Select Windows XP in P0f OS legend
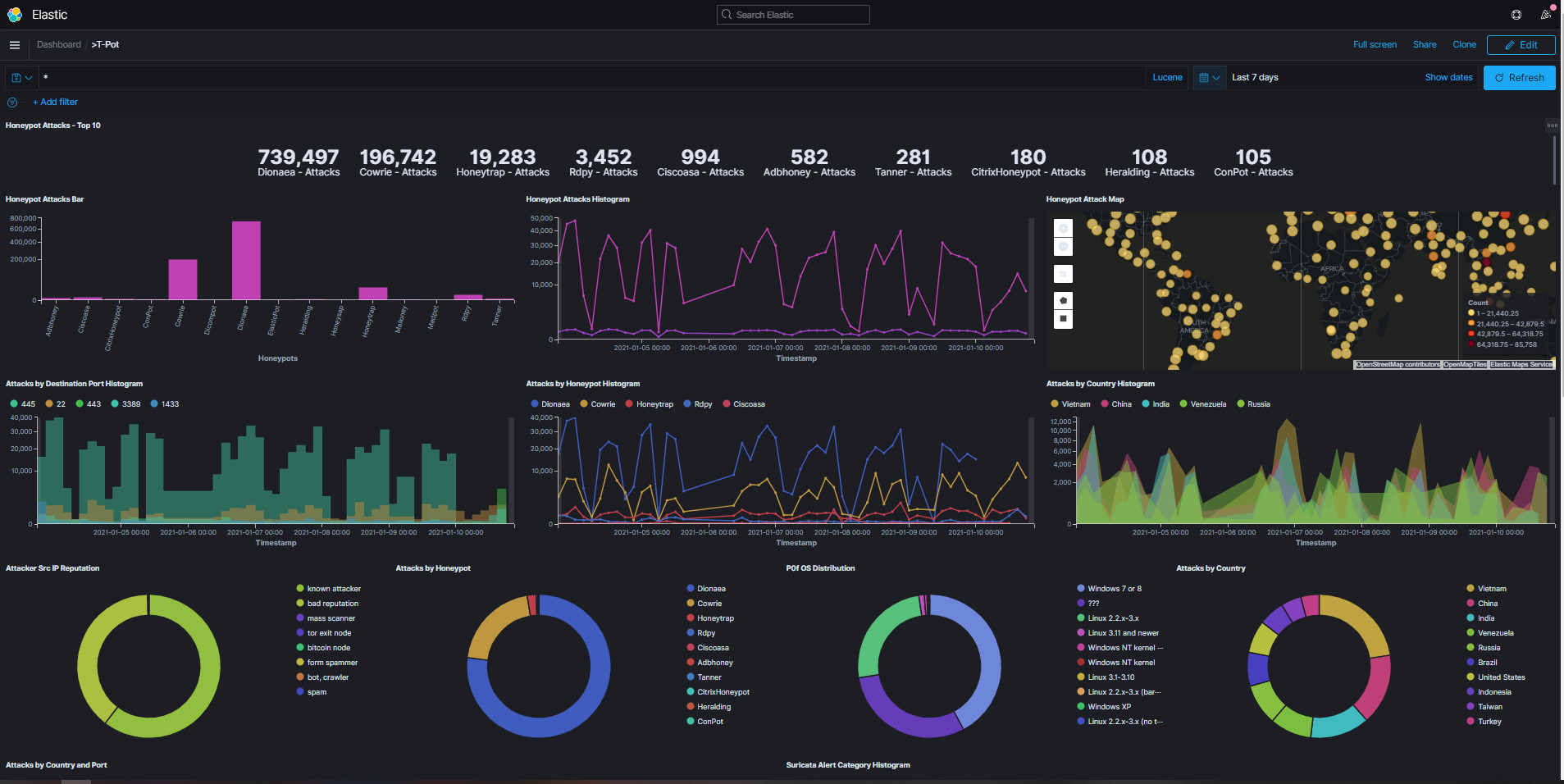 click(x=1104, y=707)
